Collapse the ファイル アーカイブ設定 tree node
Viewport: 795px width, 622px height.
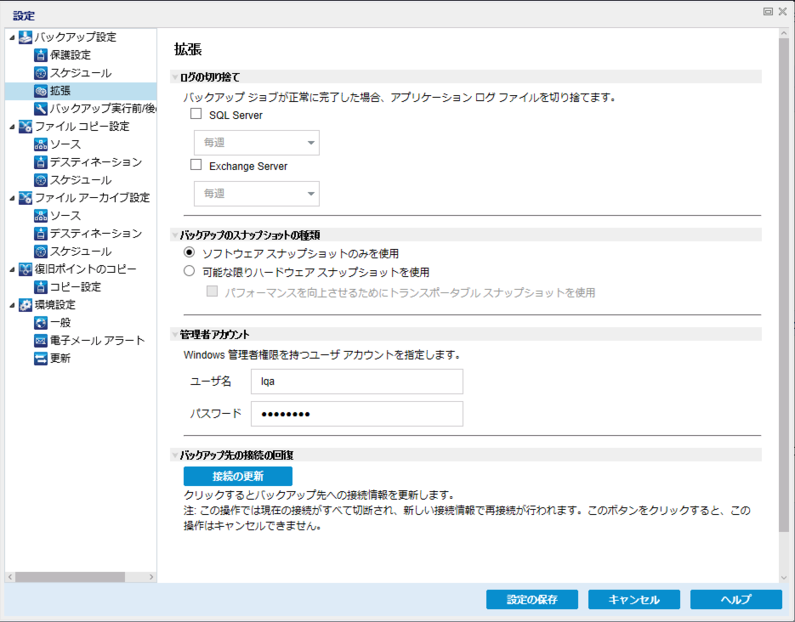12,198
